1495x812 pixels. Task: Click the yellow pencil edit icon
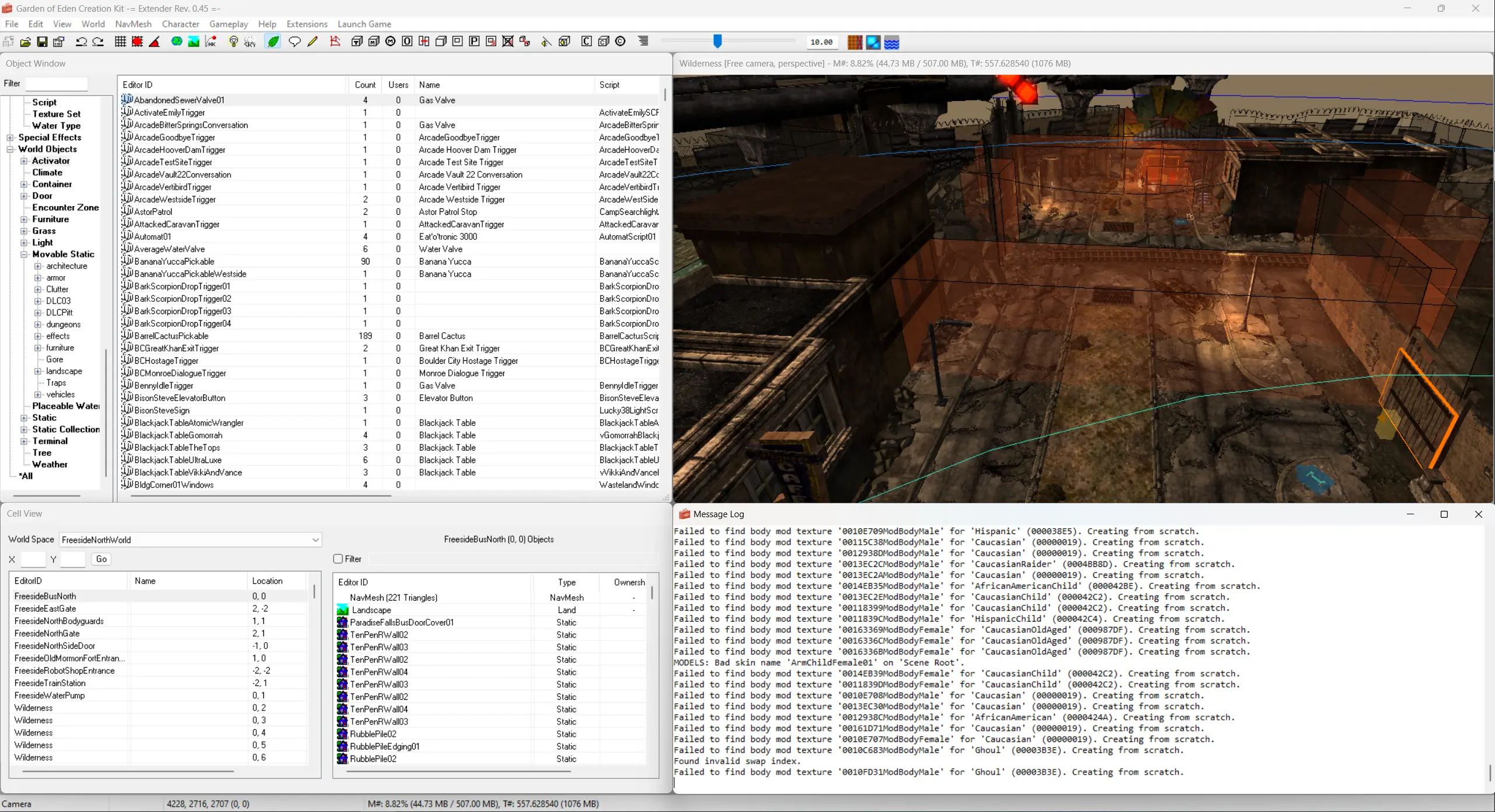click(x=312, y=42)
